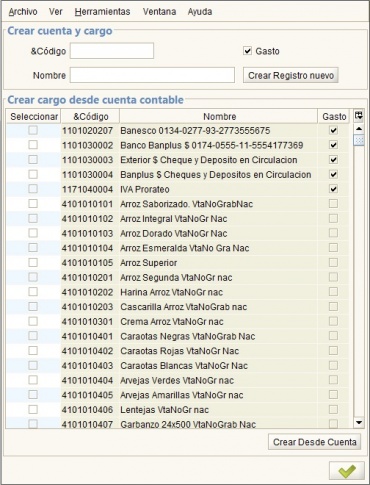Open the Ayuda menu
Image resolution: width=370 pixels, height=485 pixels.
pos(200,12)
